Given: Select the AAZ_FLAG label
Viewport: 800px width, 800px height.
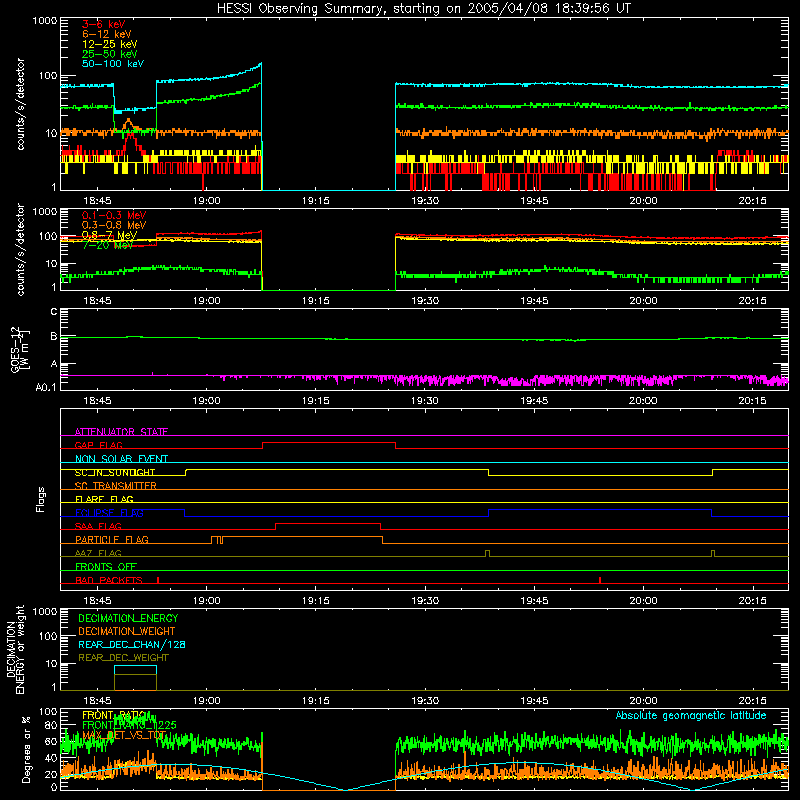Looking at the screenshot, I should (98, 553).
